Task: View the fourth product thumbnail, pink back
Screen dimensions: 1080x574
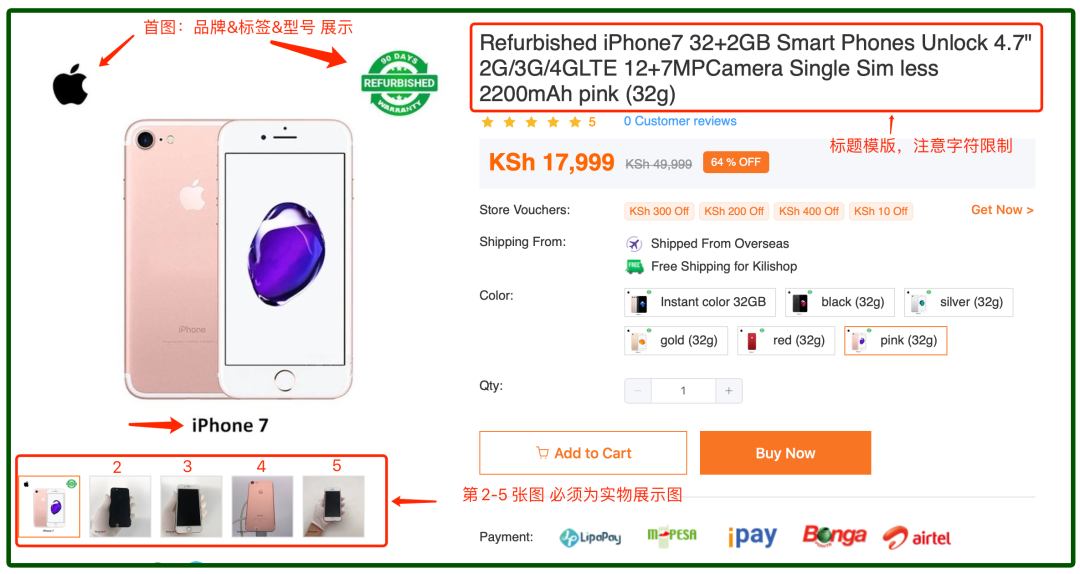Action: (x=262, y=506)
